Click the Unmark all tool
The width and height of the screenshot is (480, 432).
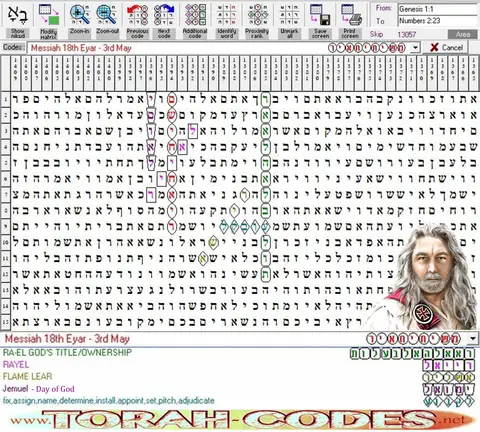click(289, 21)
